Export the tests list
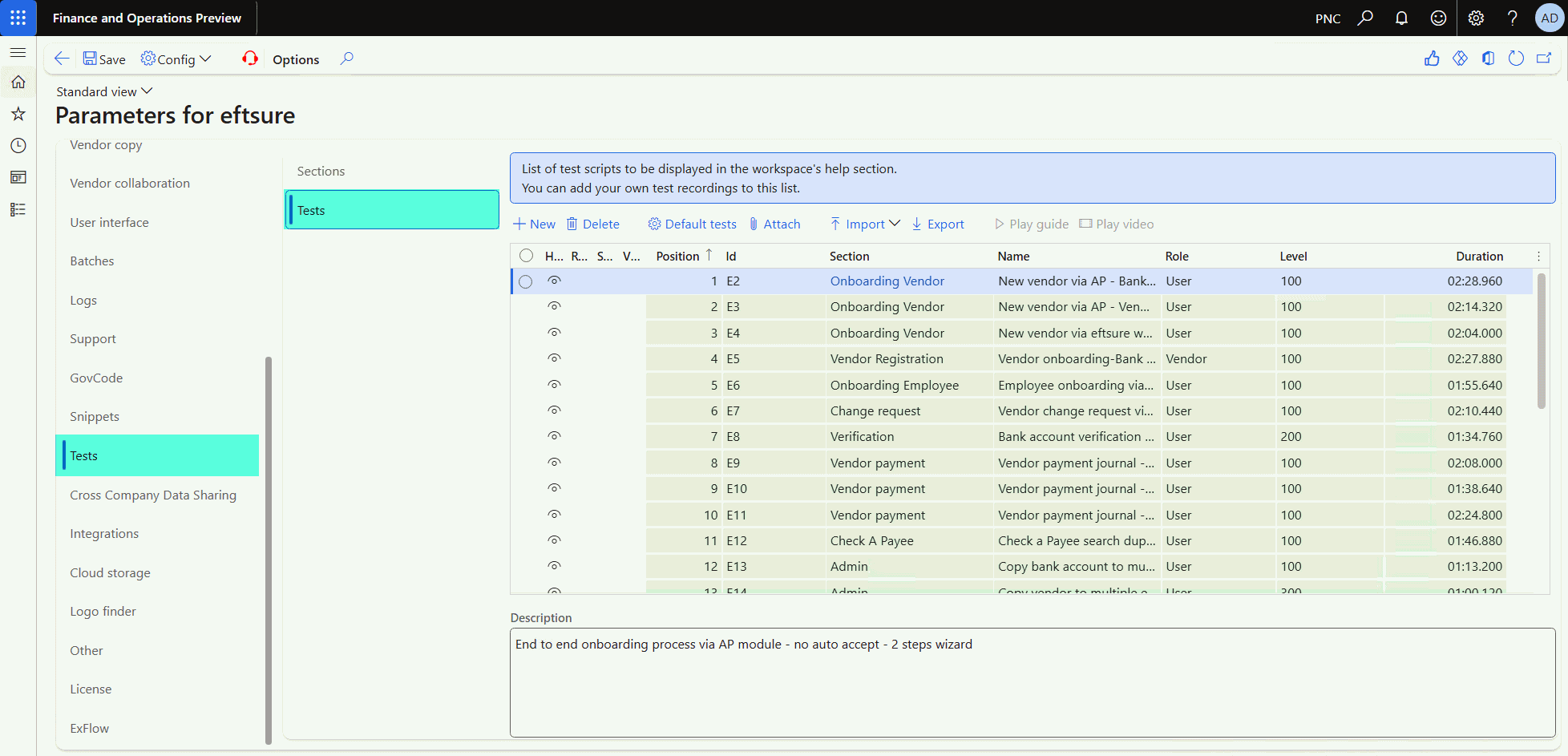 coord(938,224)
